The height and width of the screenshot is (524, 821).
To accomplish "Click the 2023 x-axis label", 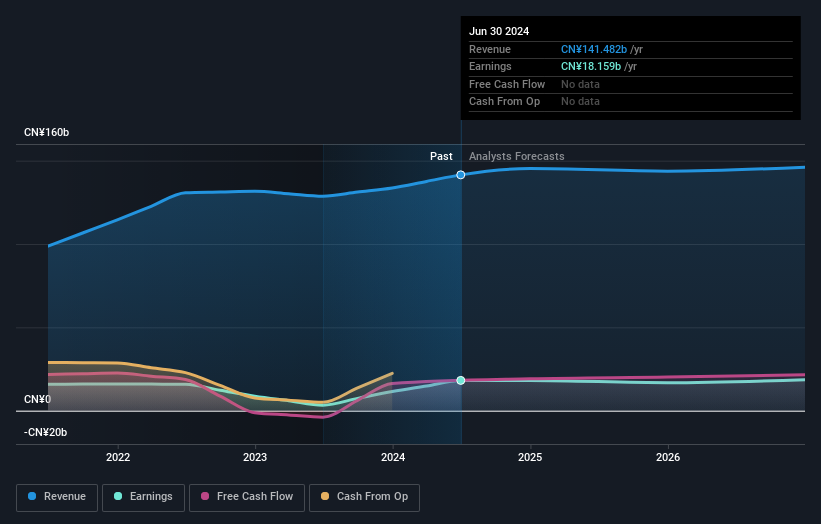I will pos(255,457).
